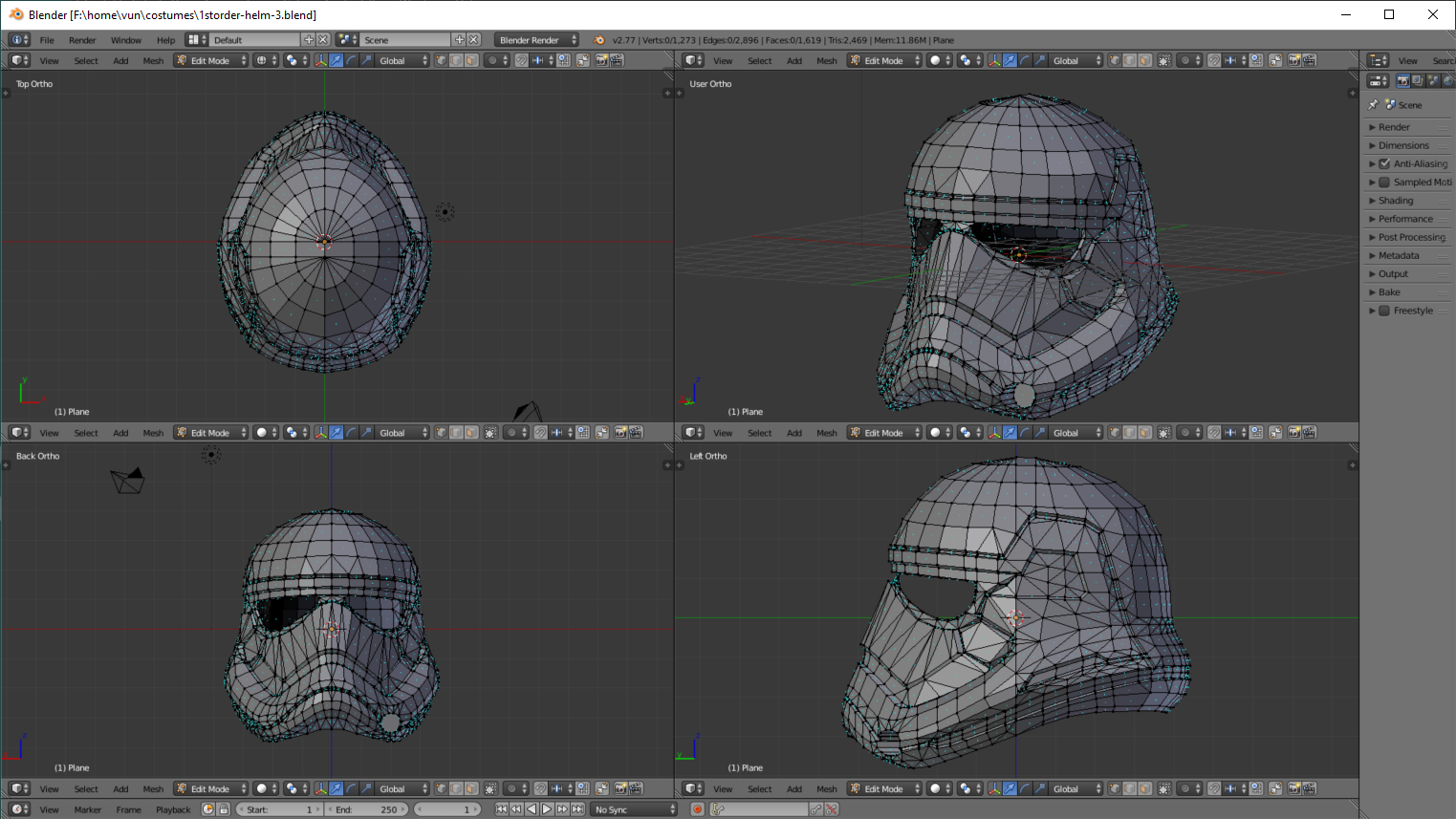Click OpenGL render camera icon in Top Ortho header
1456x819 pixels.
point(601,60)
